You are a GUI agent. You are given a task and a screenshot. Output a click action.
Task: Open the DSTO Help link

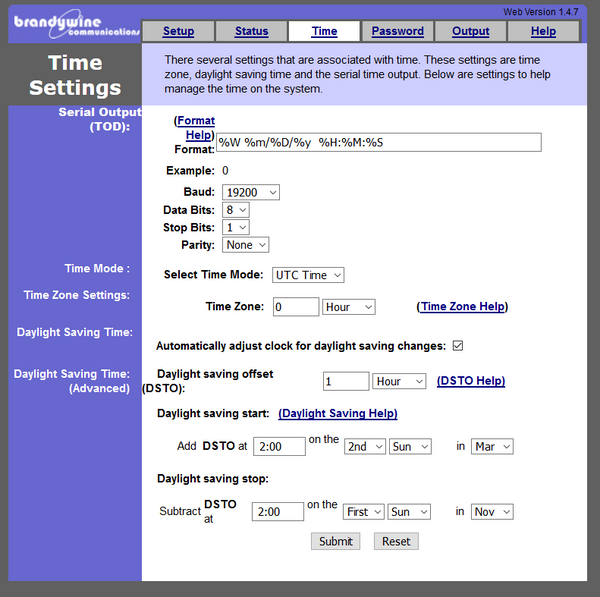[471, 381]
